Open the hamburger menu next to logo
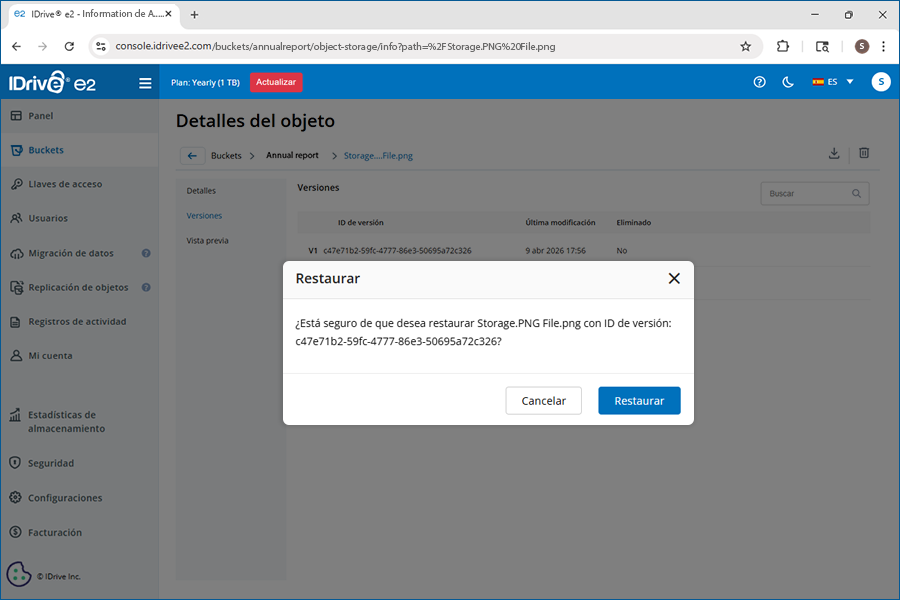900x600 pixels. pos(145,83)
